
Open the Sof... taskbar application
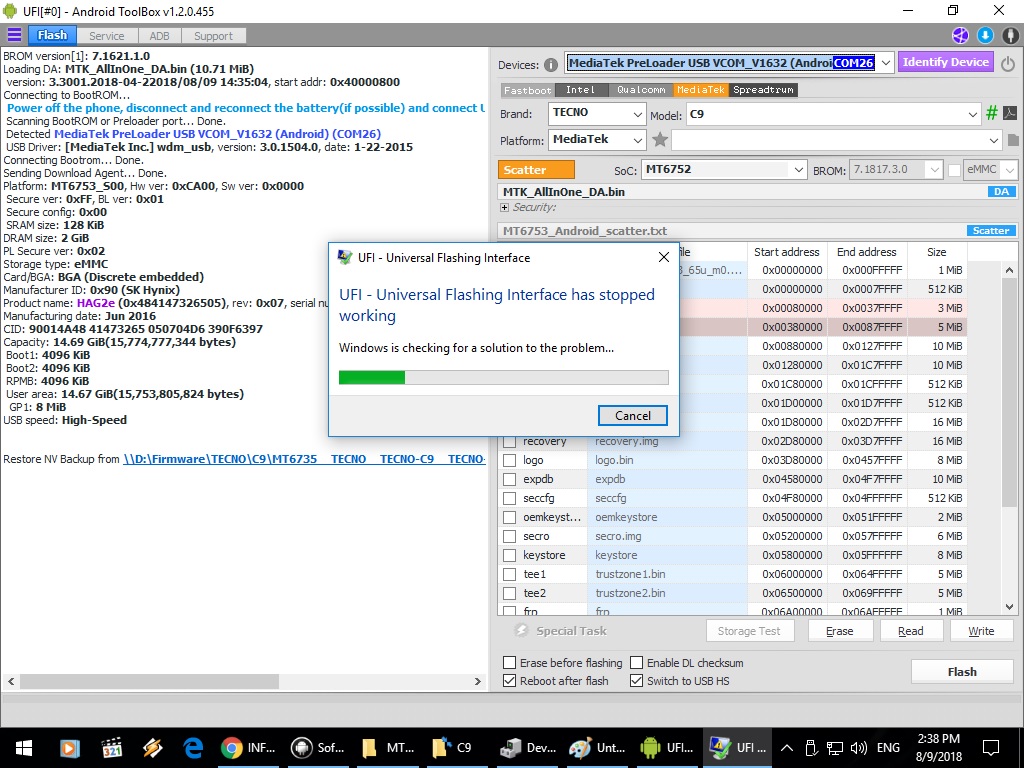(x=318, y=747)
